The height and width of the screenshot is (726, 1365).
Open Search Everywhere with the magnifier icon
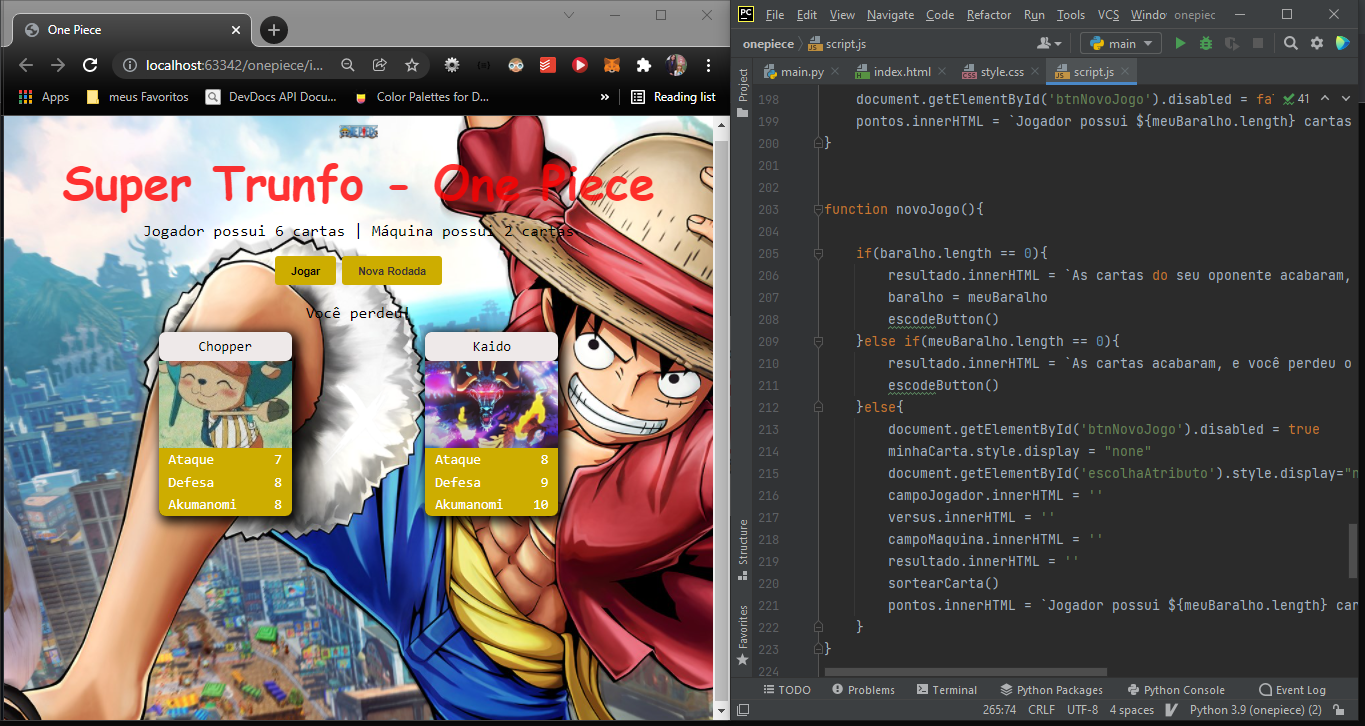[x=1290, y=43]
